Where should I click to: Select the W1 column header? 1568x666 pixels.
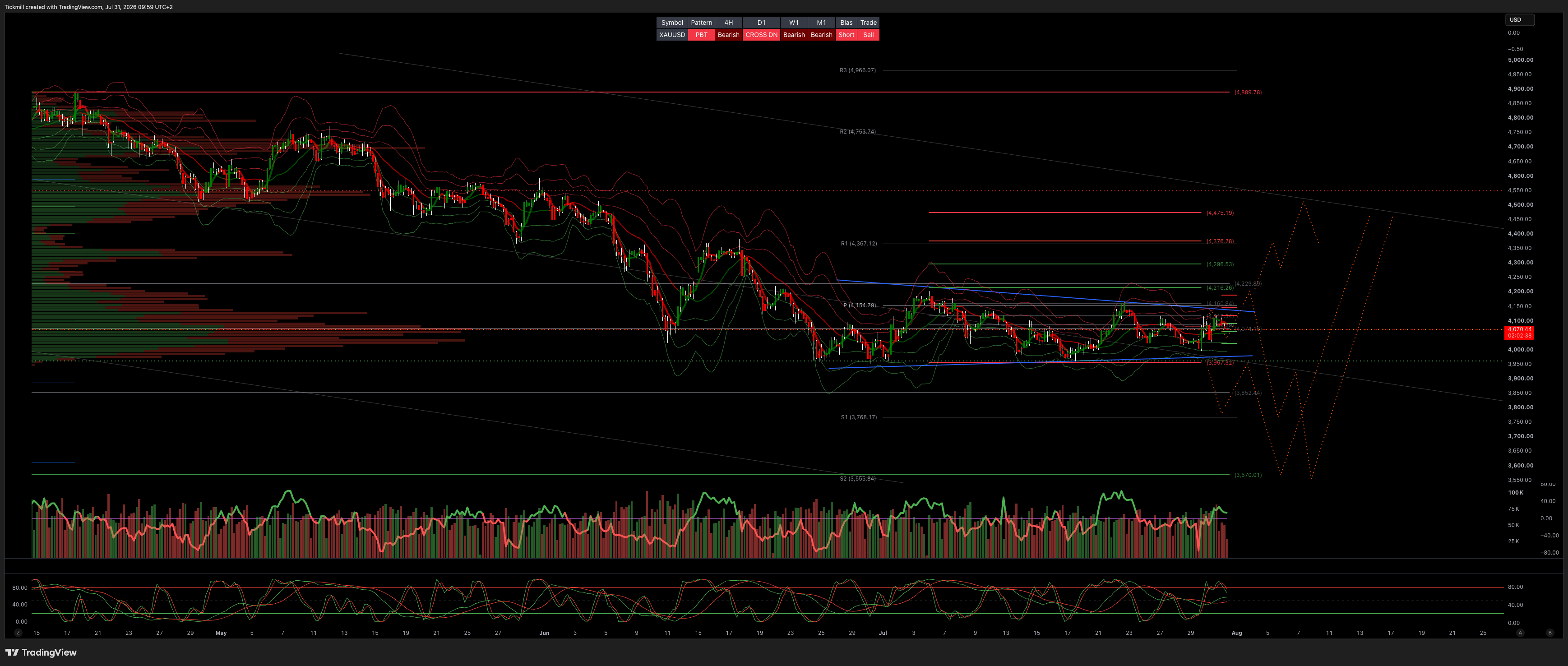coord(794,23)
